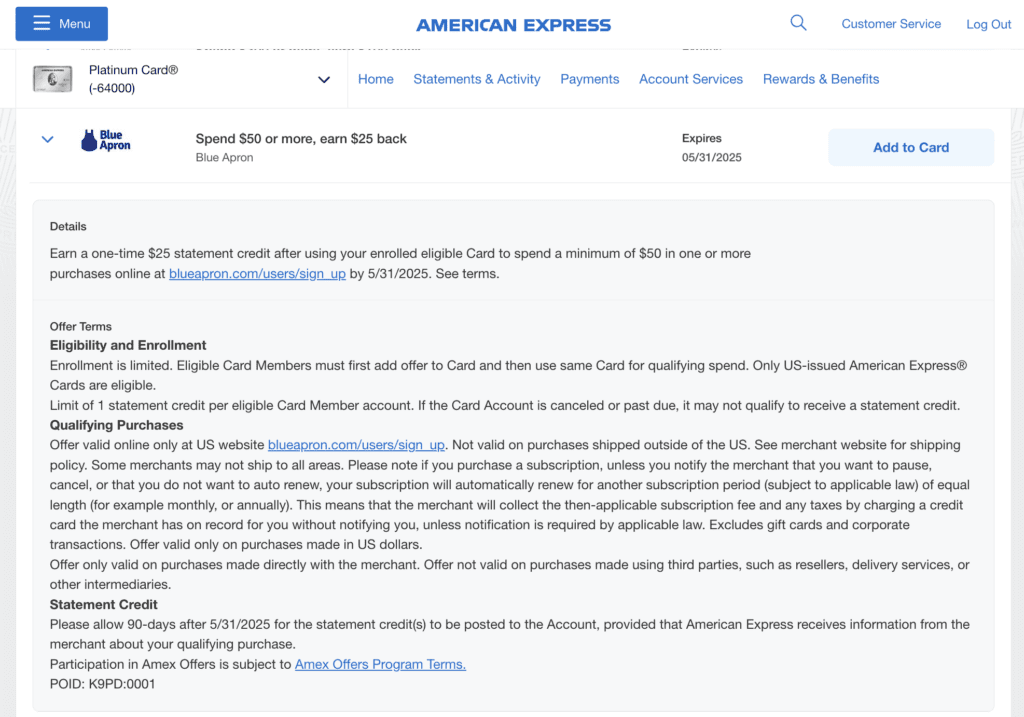Open the Amex Offers Program Terms link
1024x717 pixels.
pyautogui.click(x=380, y=664)
